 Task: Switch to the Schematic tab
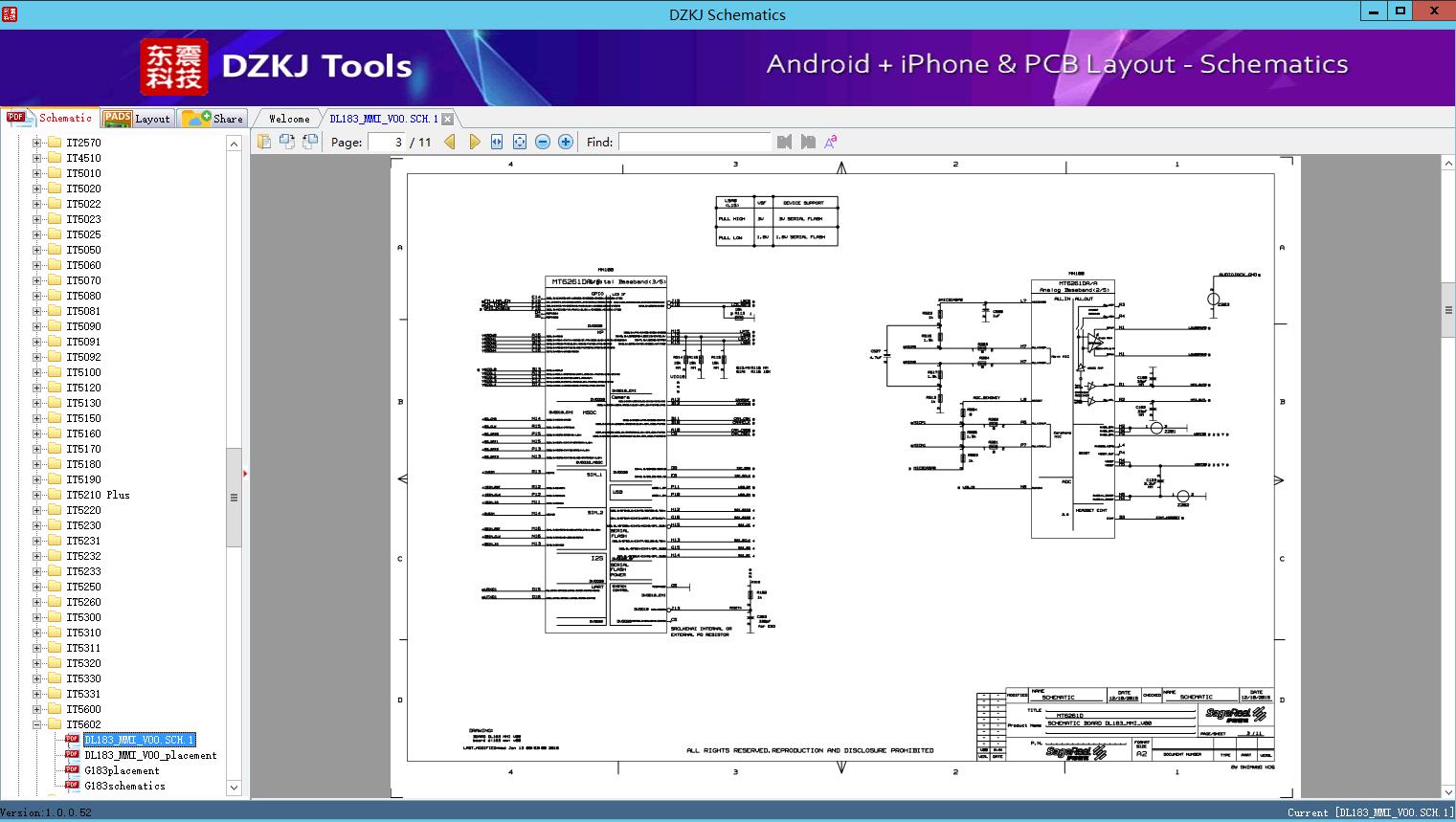tap(50, 118)
